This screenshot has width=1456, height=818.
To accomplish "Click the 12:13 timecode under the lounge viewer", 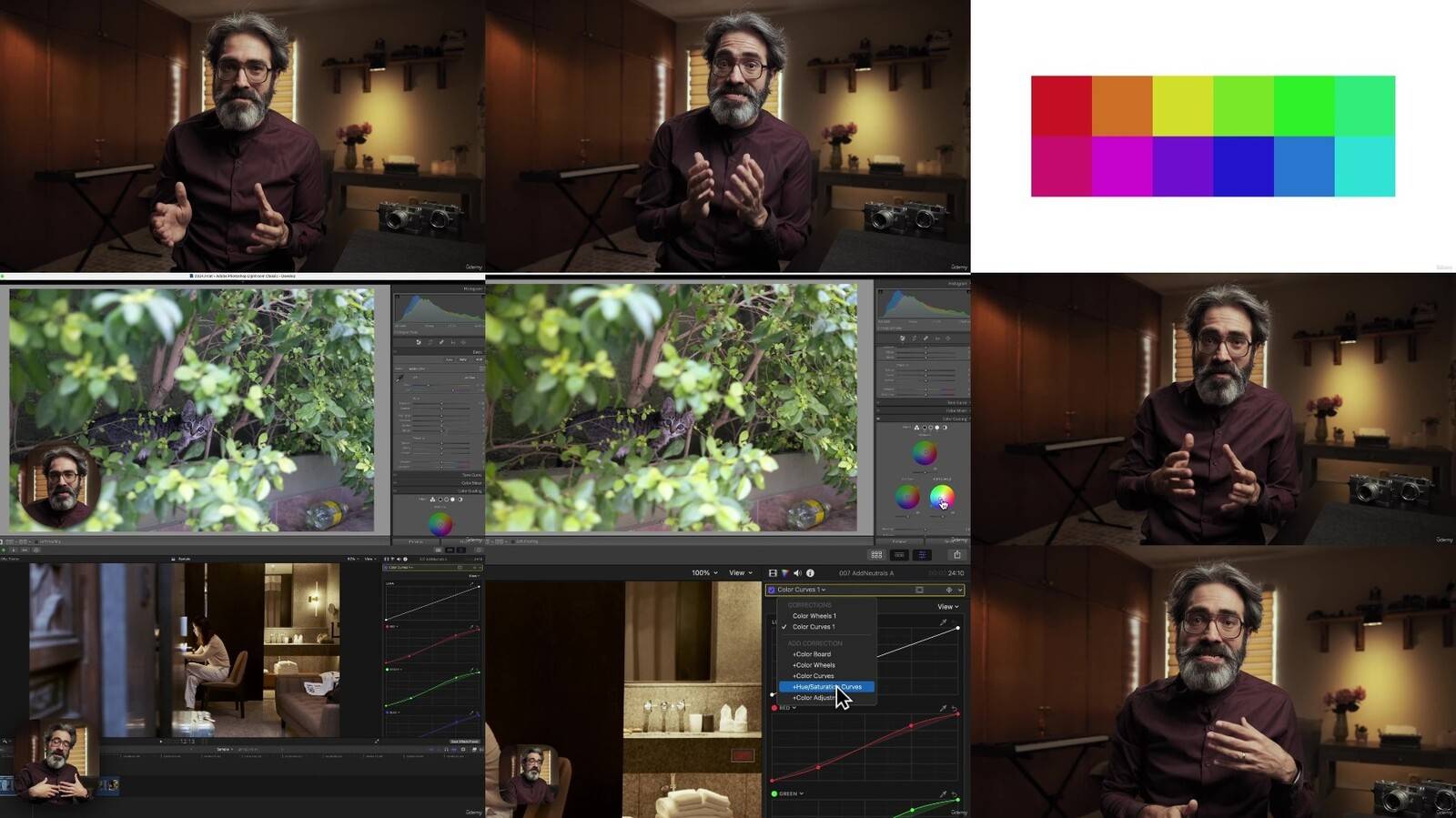I will (x=187, y=742).
